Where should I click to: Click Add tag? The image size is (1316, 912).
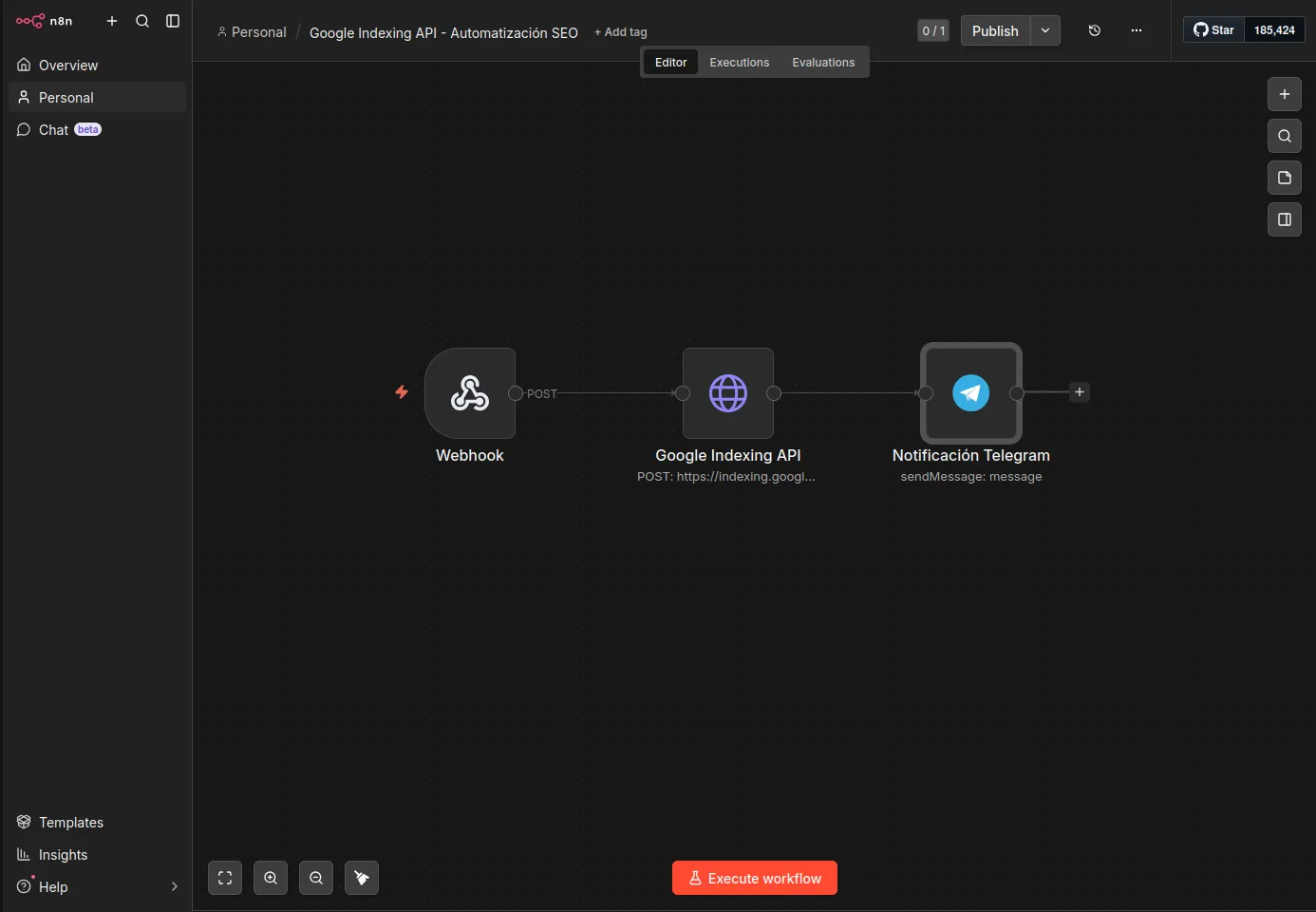pos(621,32)
